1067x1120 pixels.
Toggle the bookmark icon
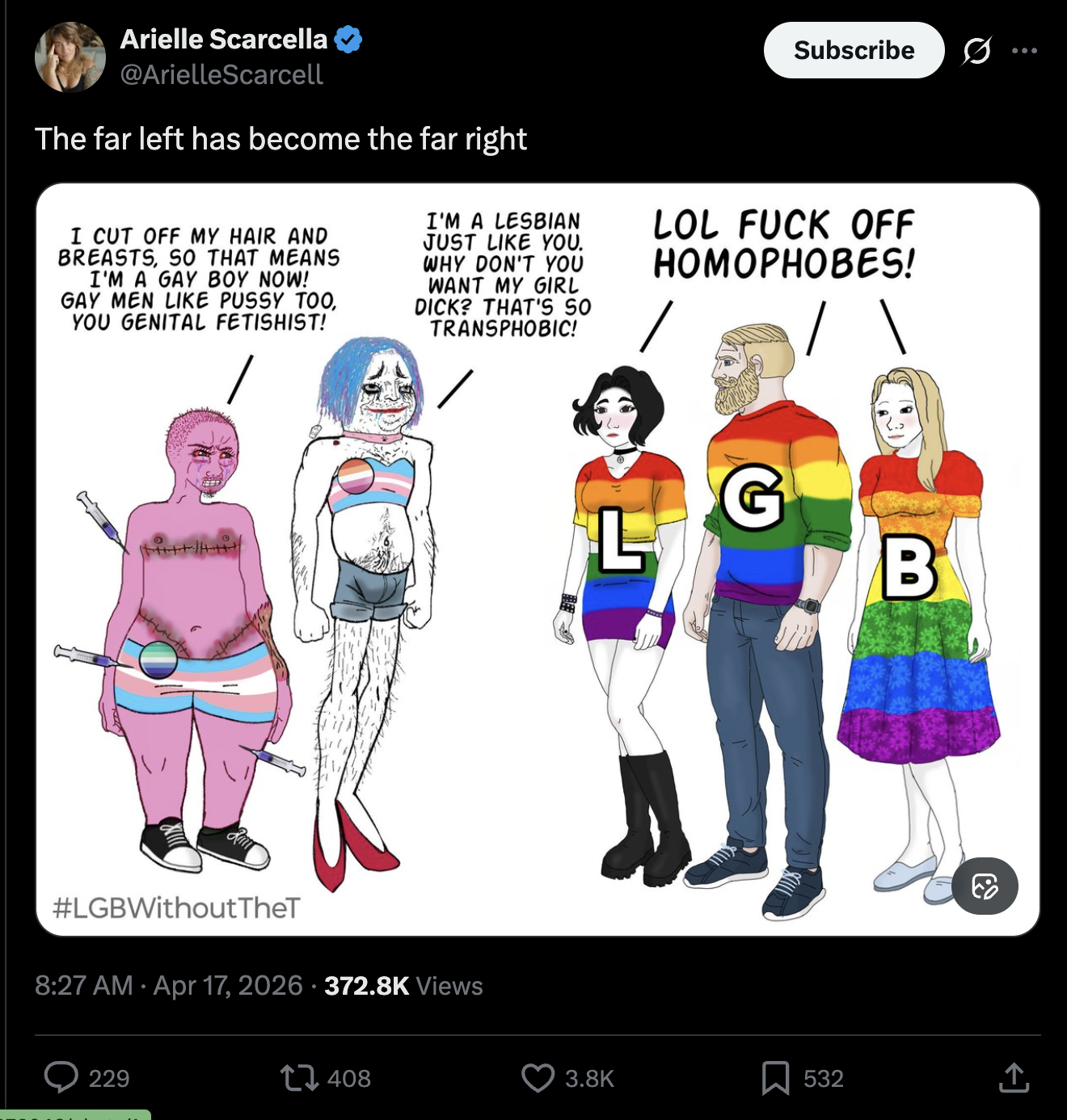click(775, 1078)
